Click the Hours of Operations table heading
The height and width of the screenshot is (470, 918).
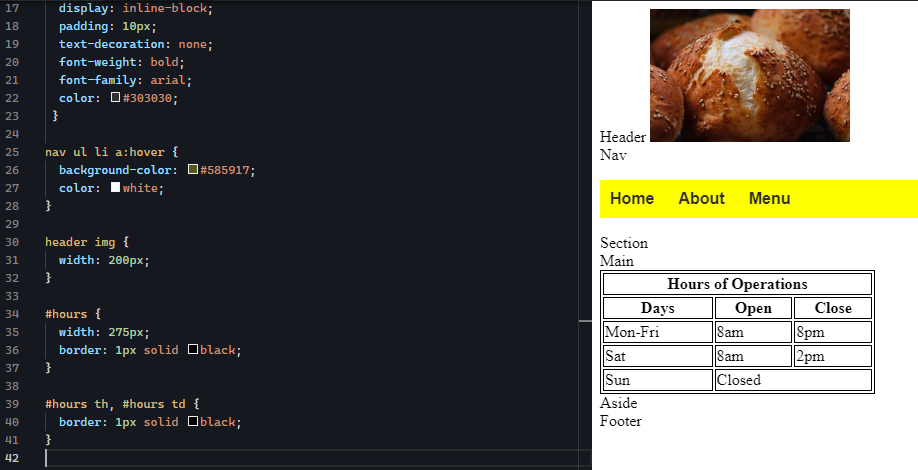(x=737, y=284)
